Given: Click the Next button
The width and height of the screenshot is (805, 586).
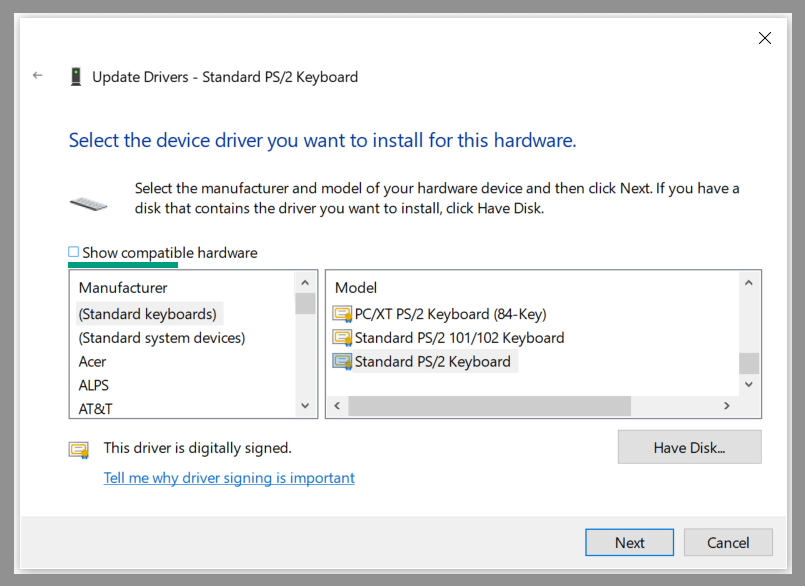Looking at the screenshot, I should pos(629,542).
